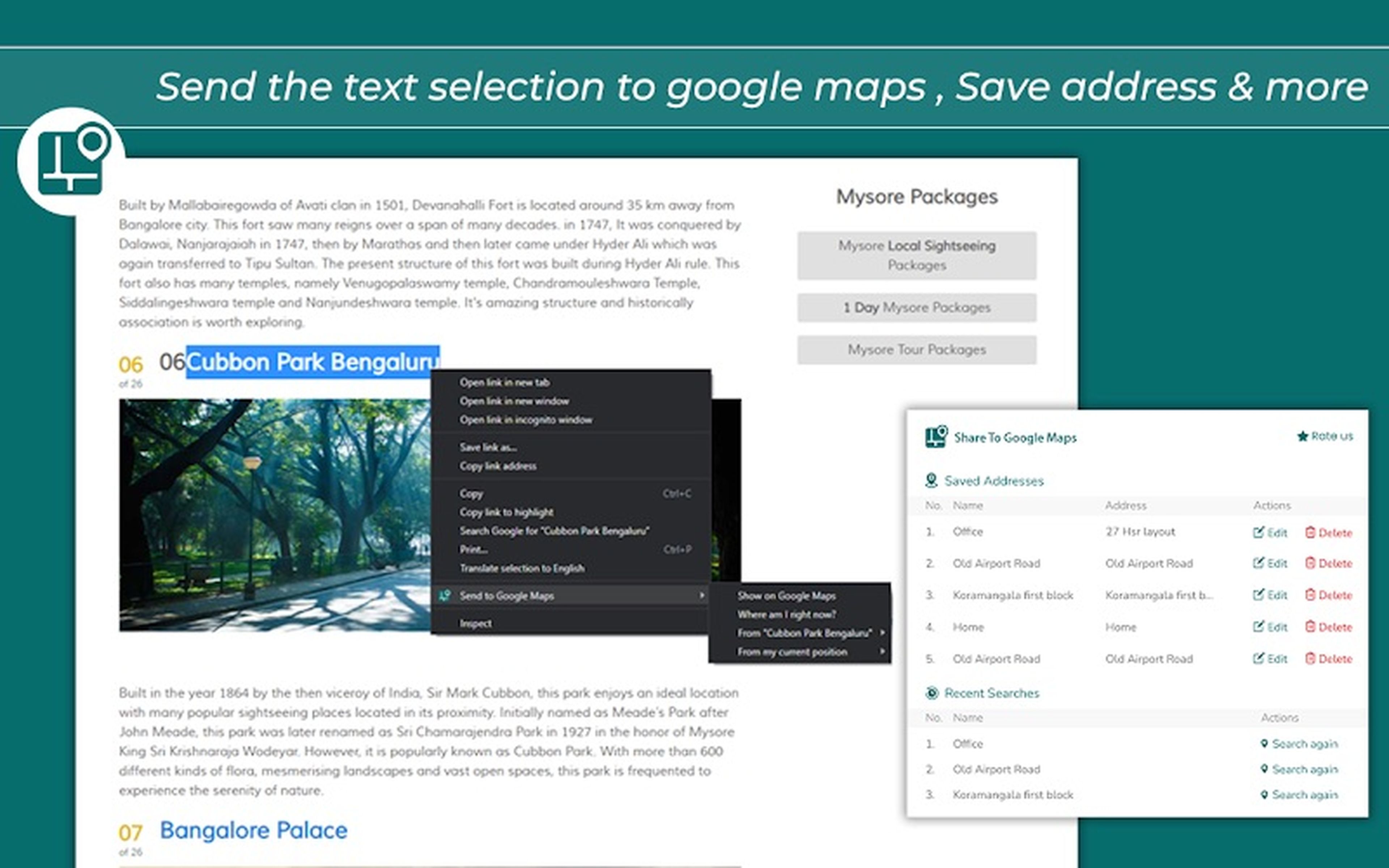Click the Share To Google Maps logo icon
The height and width of the screenshot is (868, 1389).
[936, 437]
